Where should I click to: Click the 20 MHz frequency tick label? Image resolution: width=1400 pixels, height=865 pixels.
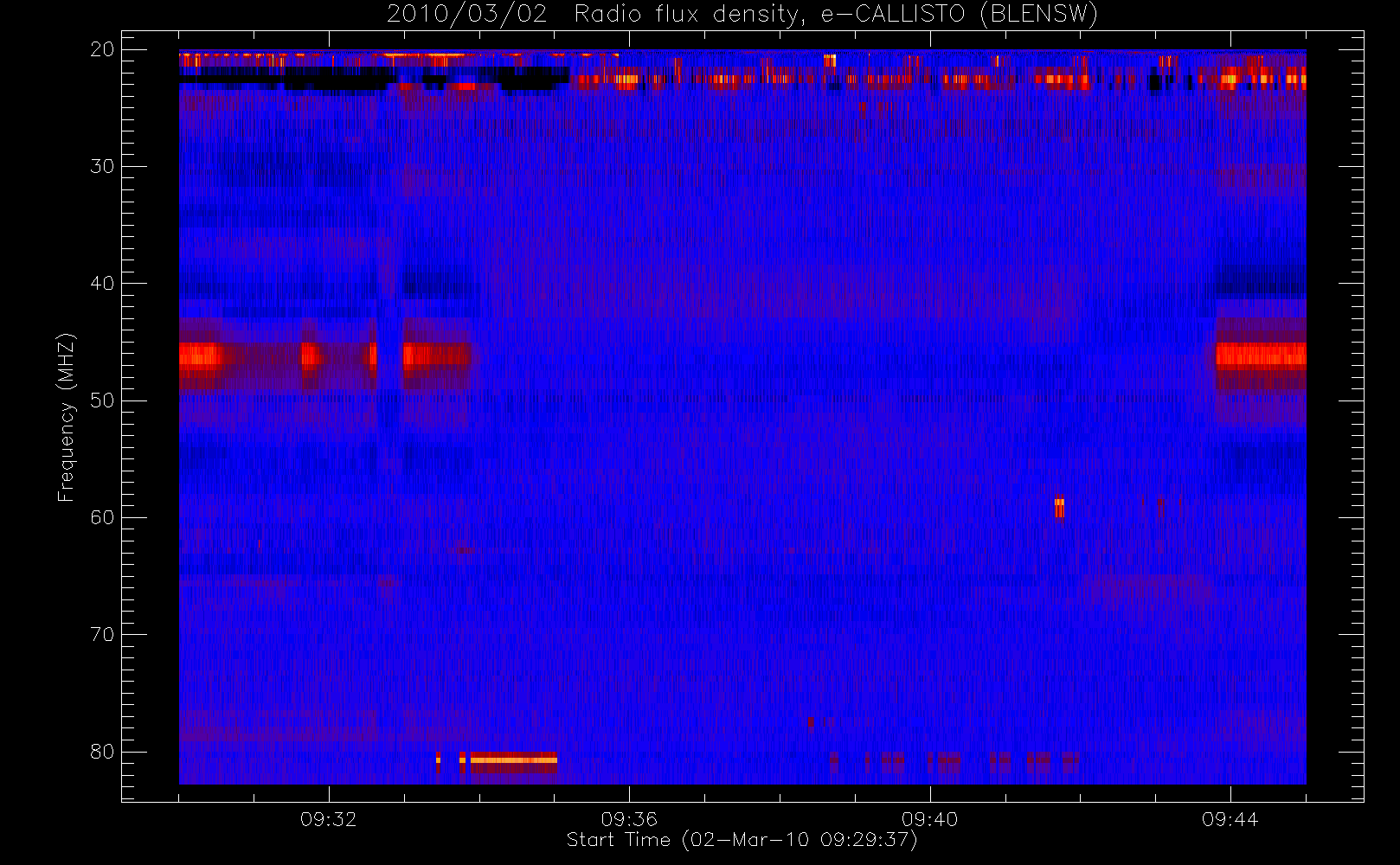point(102,49)
